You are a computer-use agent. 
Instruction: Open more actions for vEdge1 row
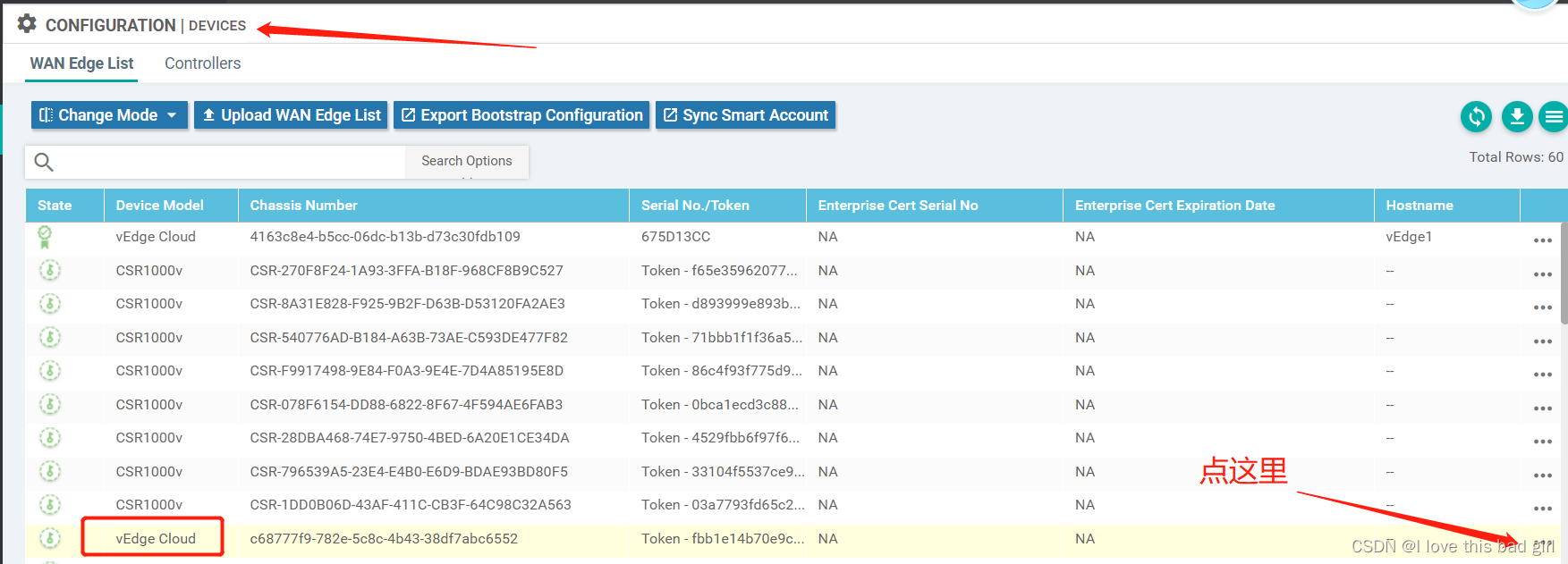point(1543,240)
